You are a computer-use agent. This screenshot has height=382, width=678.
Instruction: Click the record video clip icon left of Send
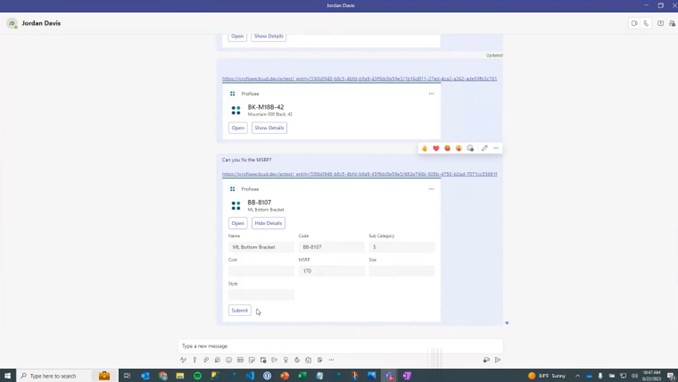pos(486,360)
